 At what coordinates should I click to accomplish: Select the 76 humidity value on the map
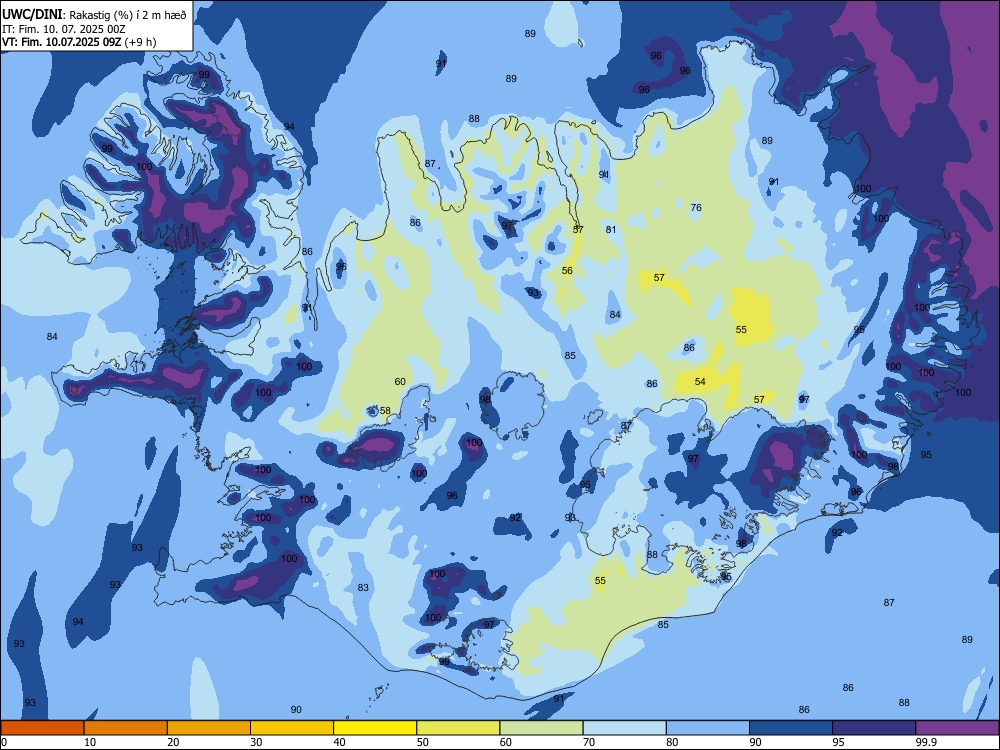click(x=696, y=207)
